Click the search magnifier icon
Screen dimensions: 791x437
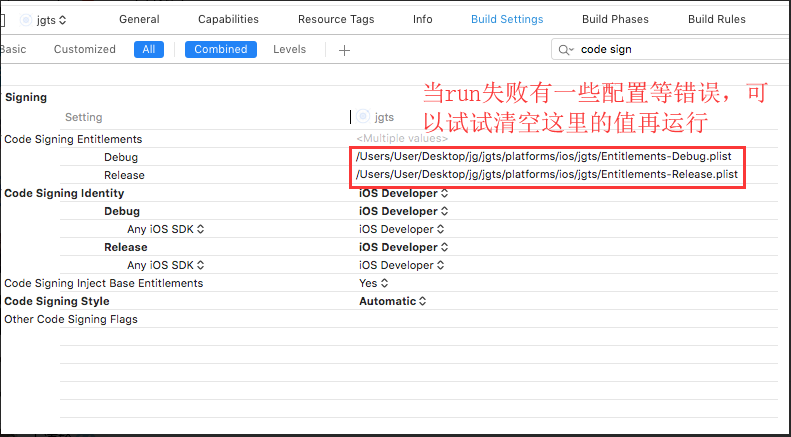(x=566, y=50)
